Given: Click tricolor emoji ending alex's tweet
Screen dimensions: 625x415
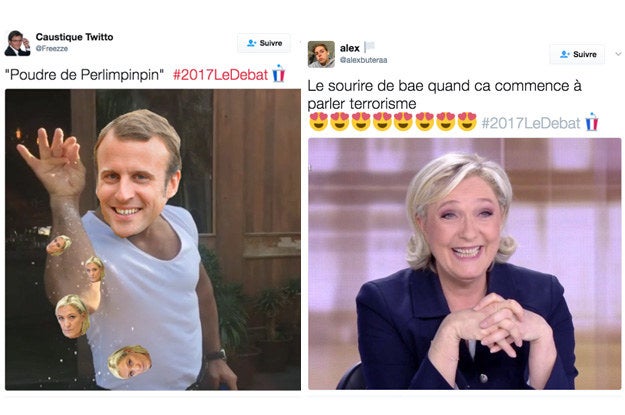Looking at the screenshot, I should coord(592,122).
